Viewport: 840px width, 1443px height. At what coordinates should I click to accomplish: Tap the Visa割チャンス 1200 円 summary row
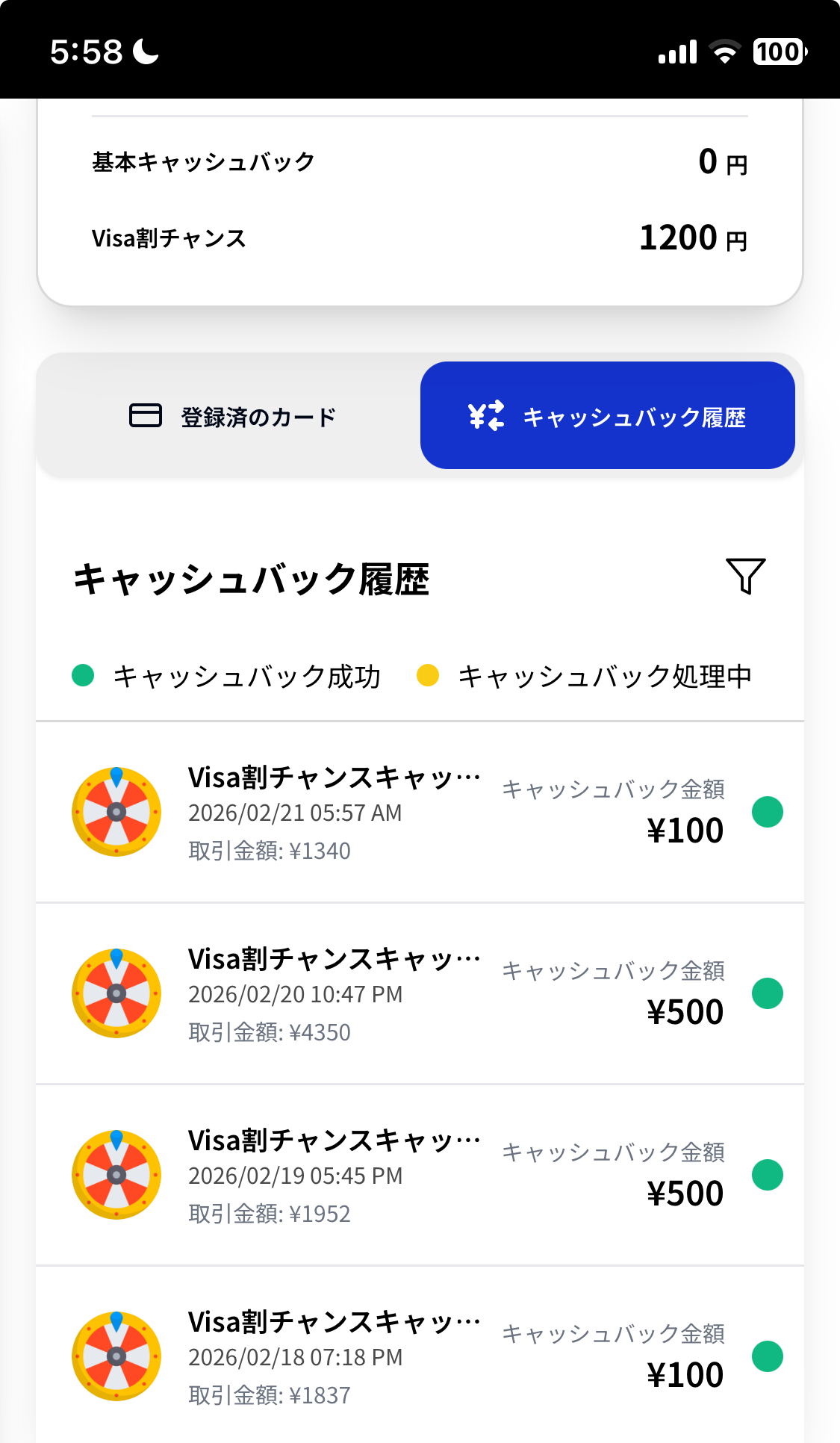point(420,238)
